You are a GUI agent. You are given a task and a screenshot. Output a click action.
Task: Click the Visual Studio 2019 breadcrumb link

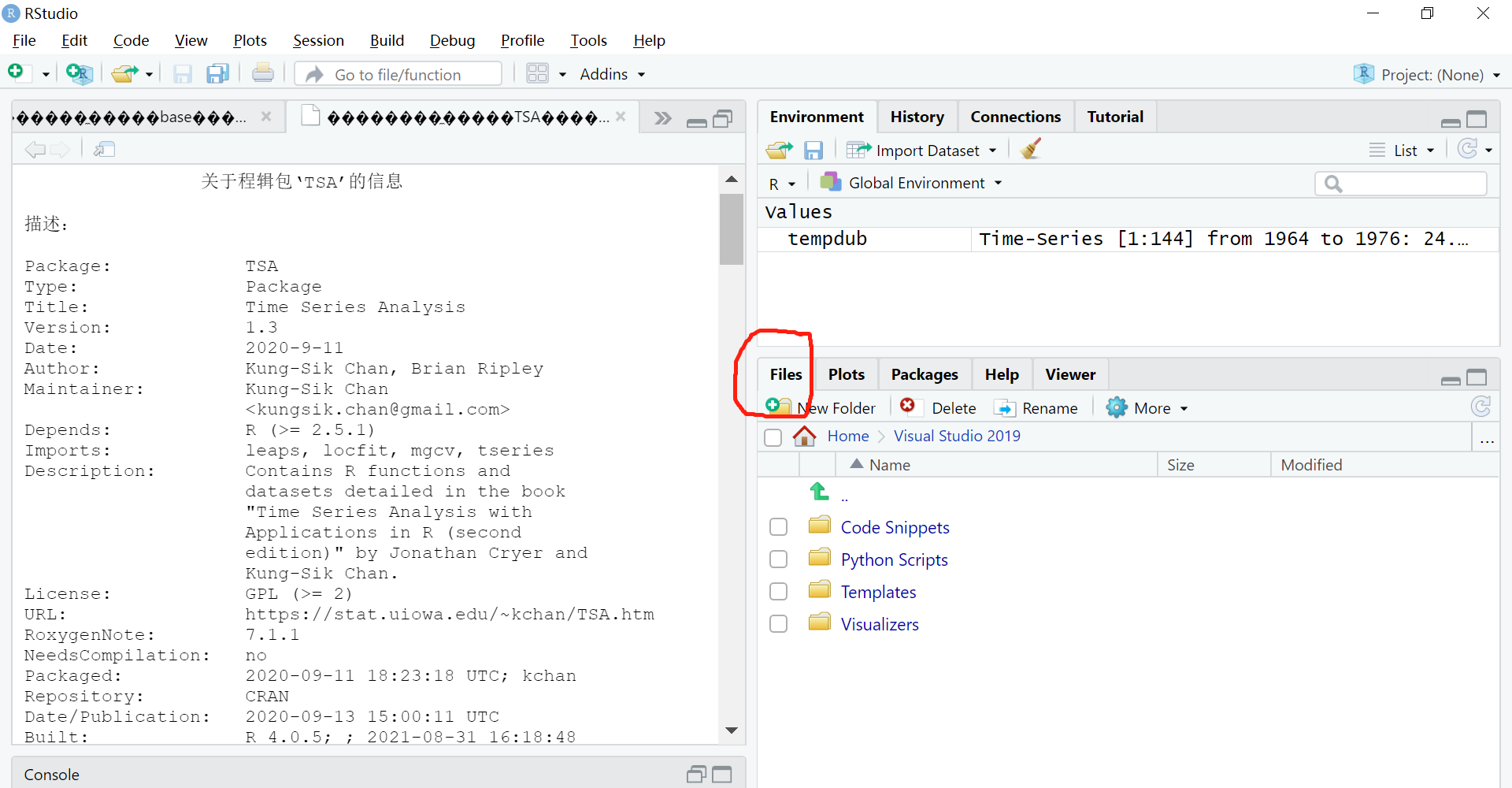coord(957,436)
